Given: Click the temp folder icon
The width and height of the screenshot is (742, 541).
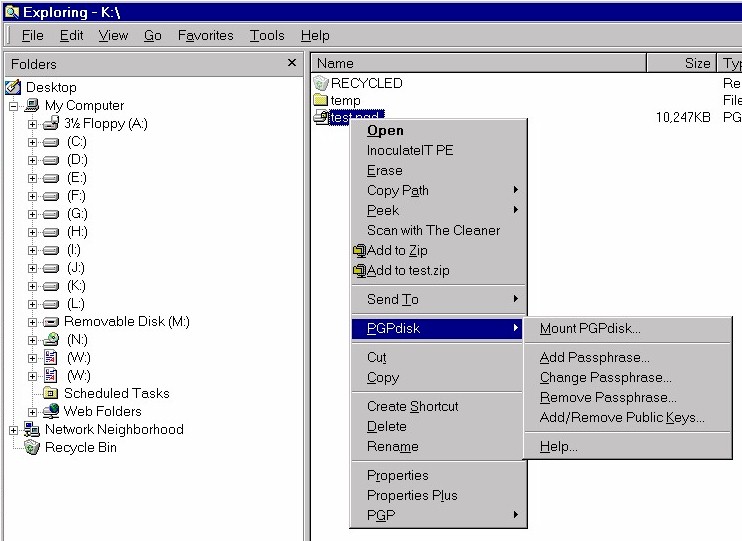Looking at the screenshot, I should [x=321, y=100].
